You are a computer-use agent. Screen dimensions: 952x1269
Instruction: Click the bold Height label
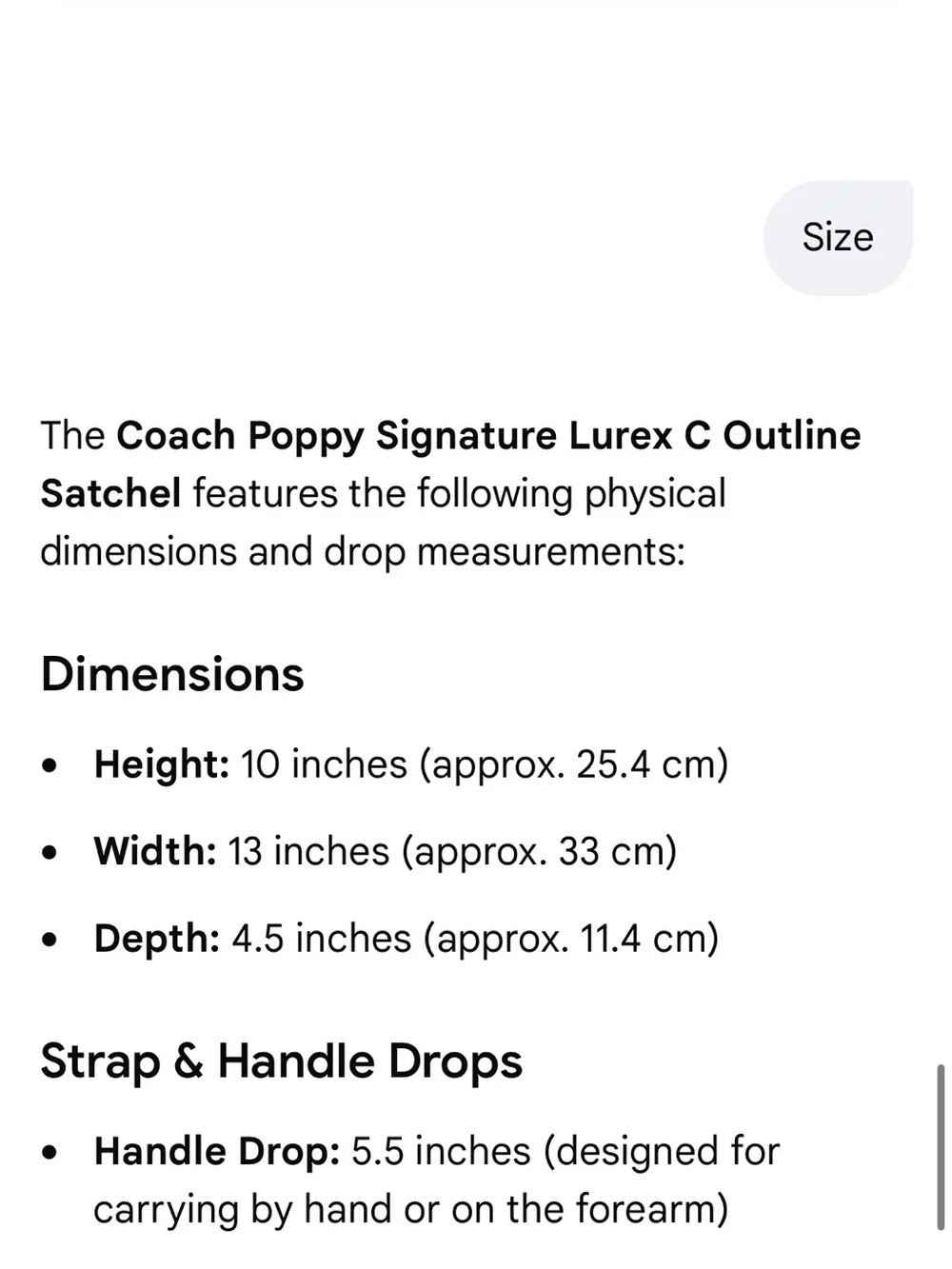[x=162, y=764]
